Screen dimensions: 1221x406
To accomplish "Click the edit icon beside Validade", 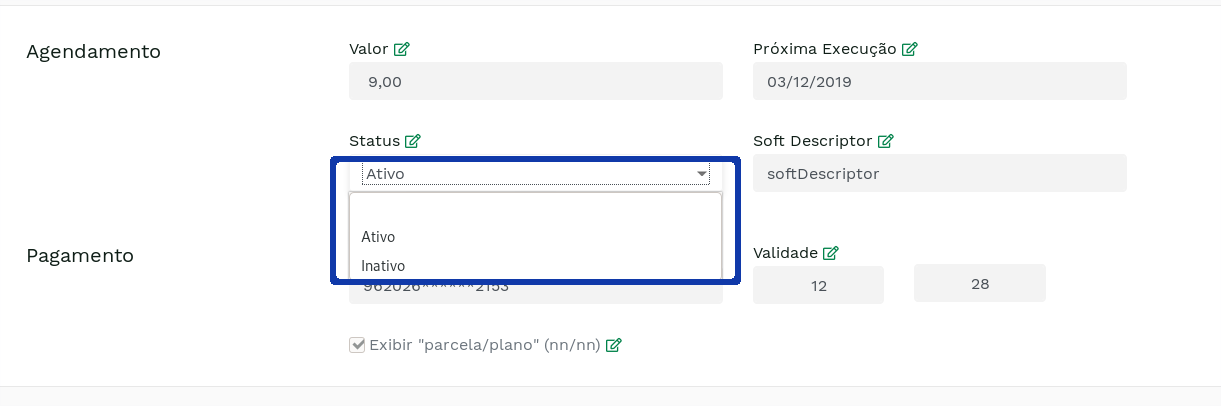I will tap(830, 253).
